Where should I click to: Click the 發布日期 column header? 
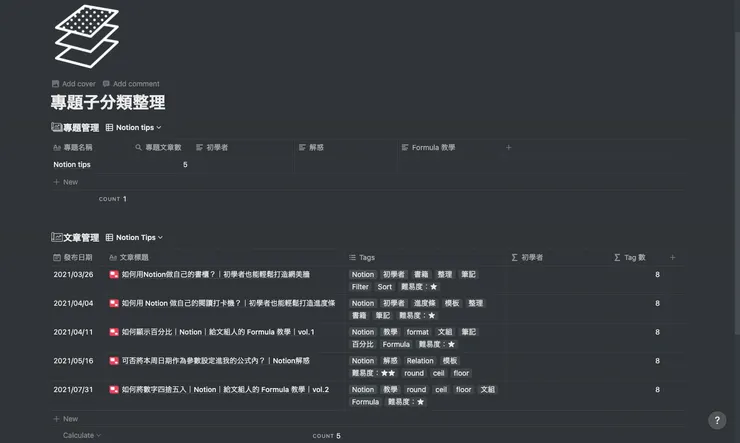click(x=73, y=258)
